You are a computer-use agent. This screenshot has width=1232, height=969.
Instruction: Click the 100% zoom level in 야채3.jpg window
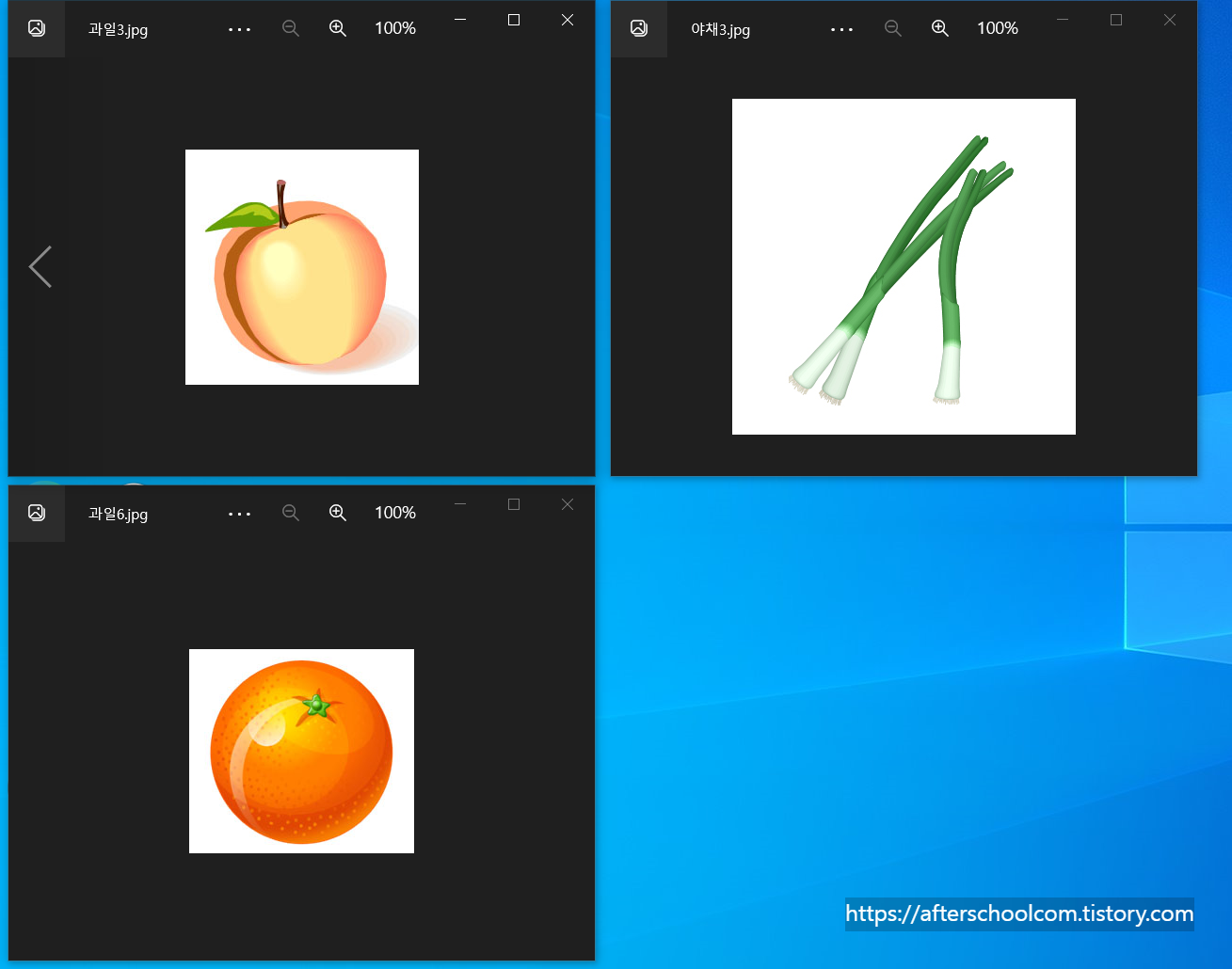(x=998, y=28)
